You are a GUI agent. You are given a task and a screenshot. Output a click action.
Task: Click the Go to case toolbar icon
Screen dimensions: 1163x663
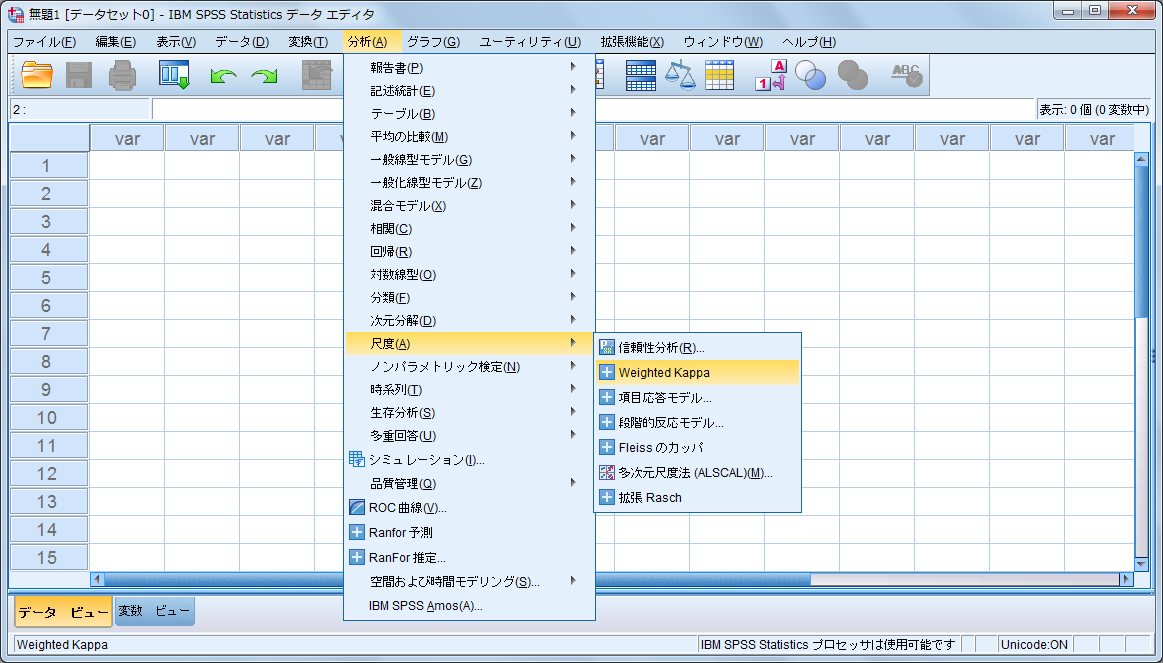(317, 75)
